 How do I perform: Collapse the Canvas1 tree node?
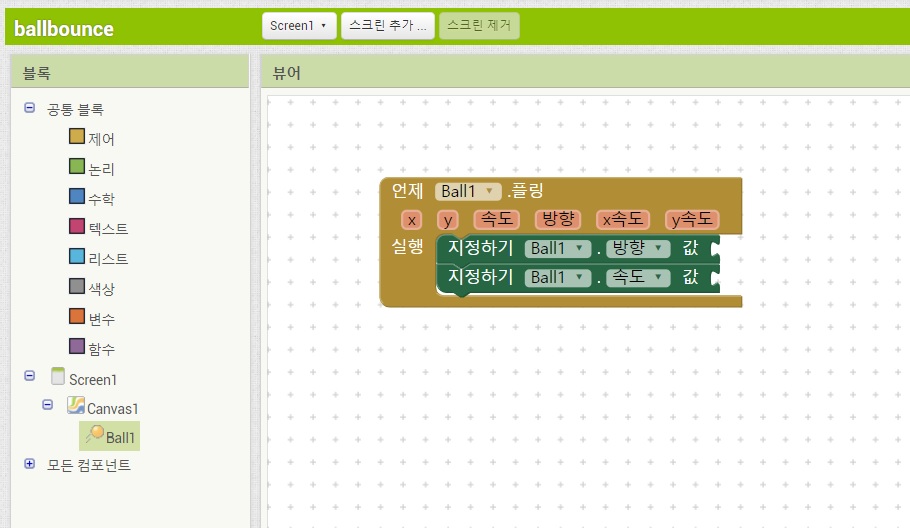tap(48, 404)
